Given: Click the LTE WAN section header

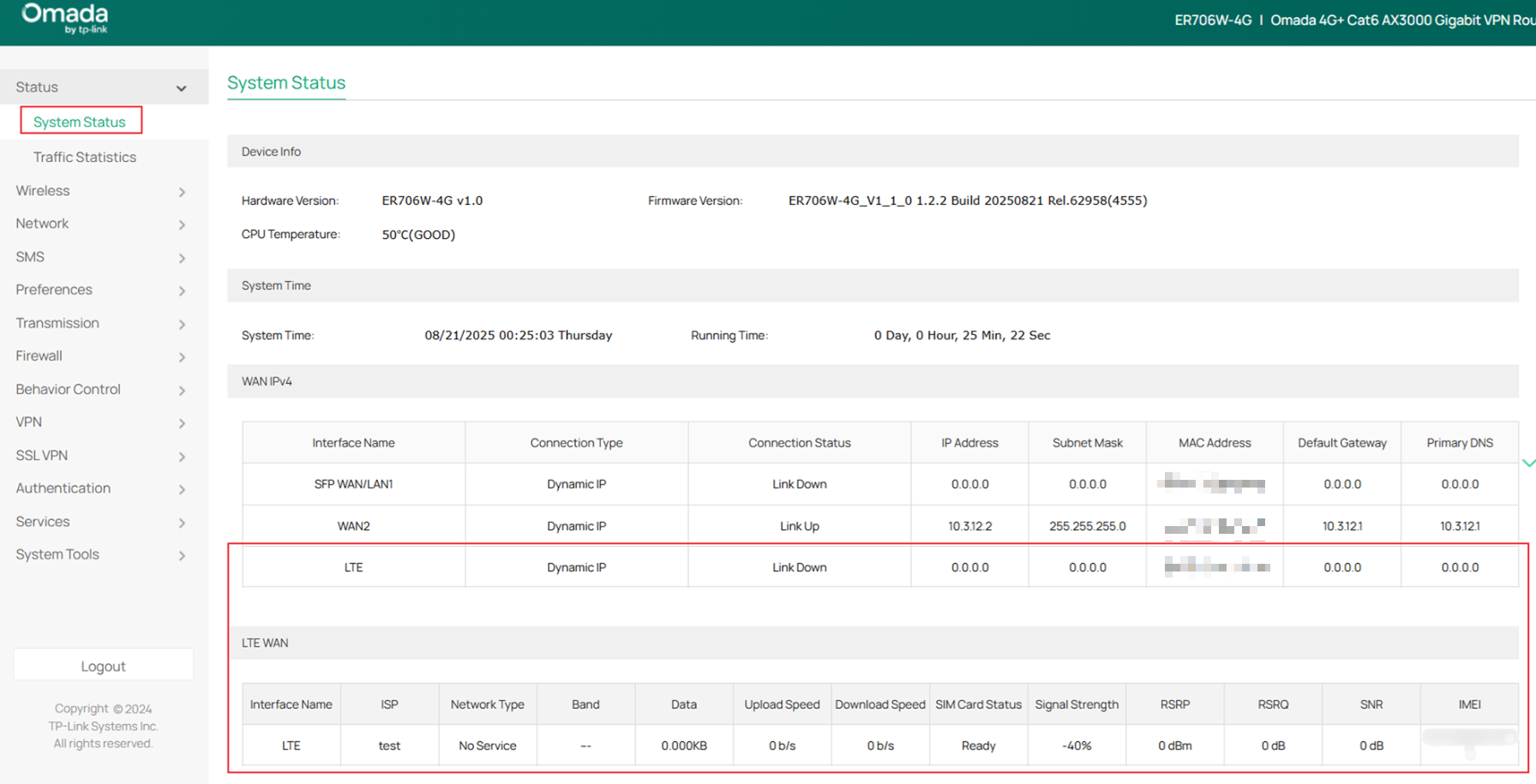Looking at the screenshot, I should click(873, 643).
